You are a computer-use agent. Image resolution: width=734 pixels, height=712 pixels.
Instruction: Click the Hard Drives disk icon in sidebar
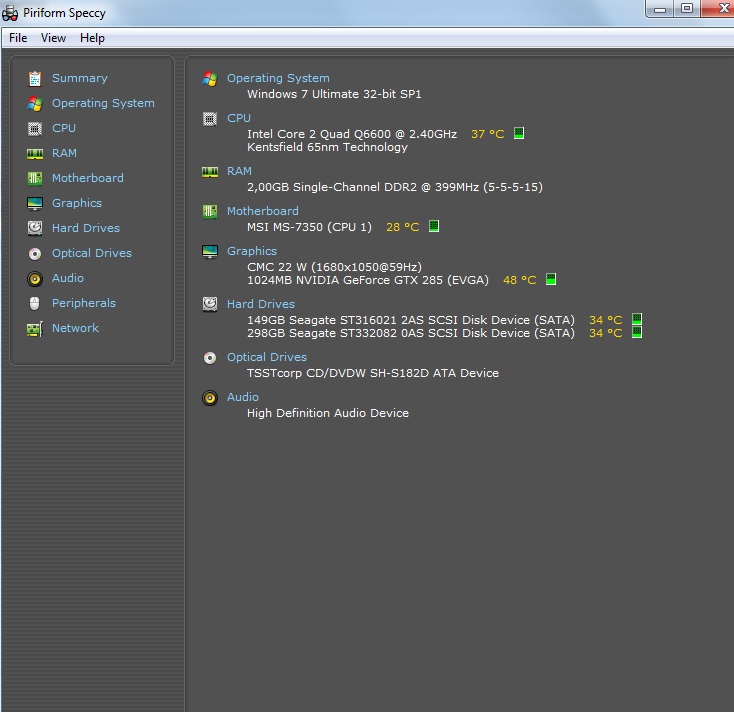coord(35,228)
